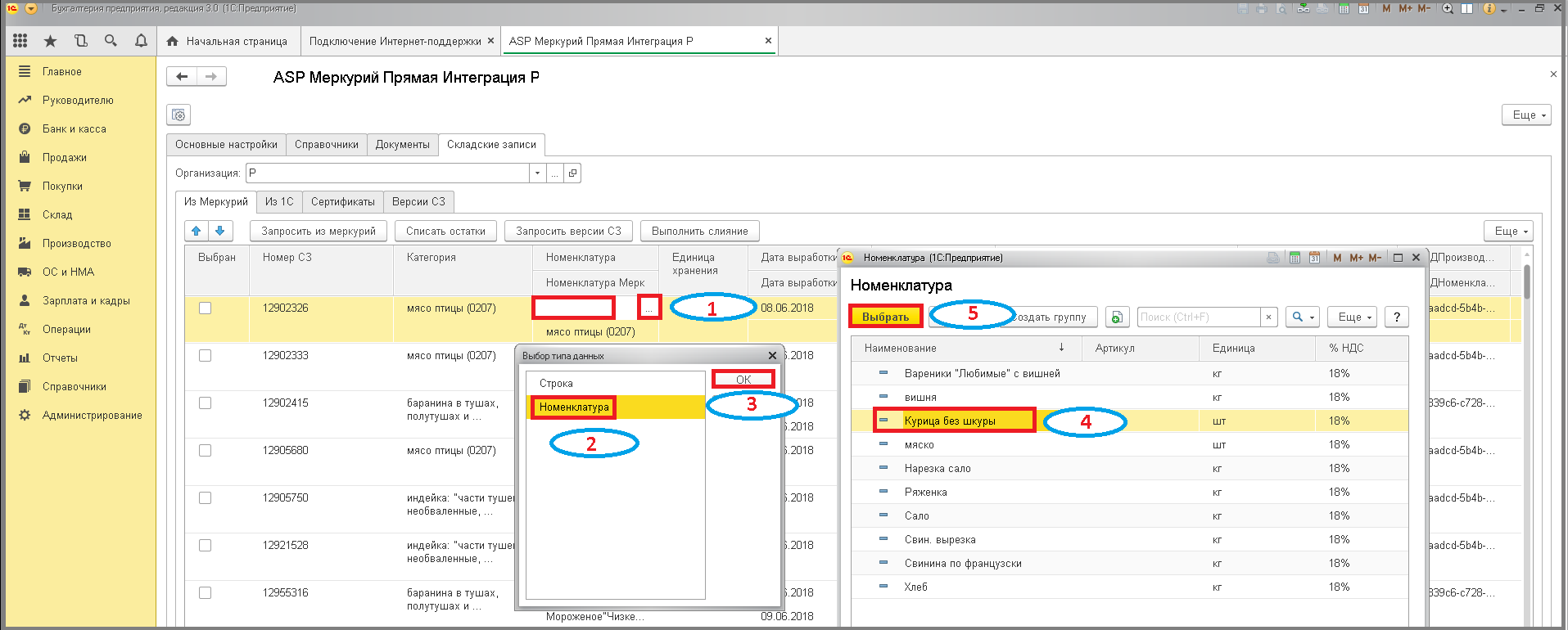Open the yellow info icon in title bar
The height and width of the screenshot is (630, 1568).
click(1489, 8)
